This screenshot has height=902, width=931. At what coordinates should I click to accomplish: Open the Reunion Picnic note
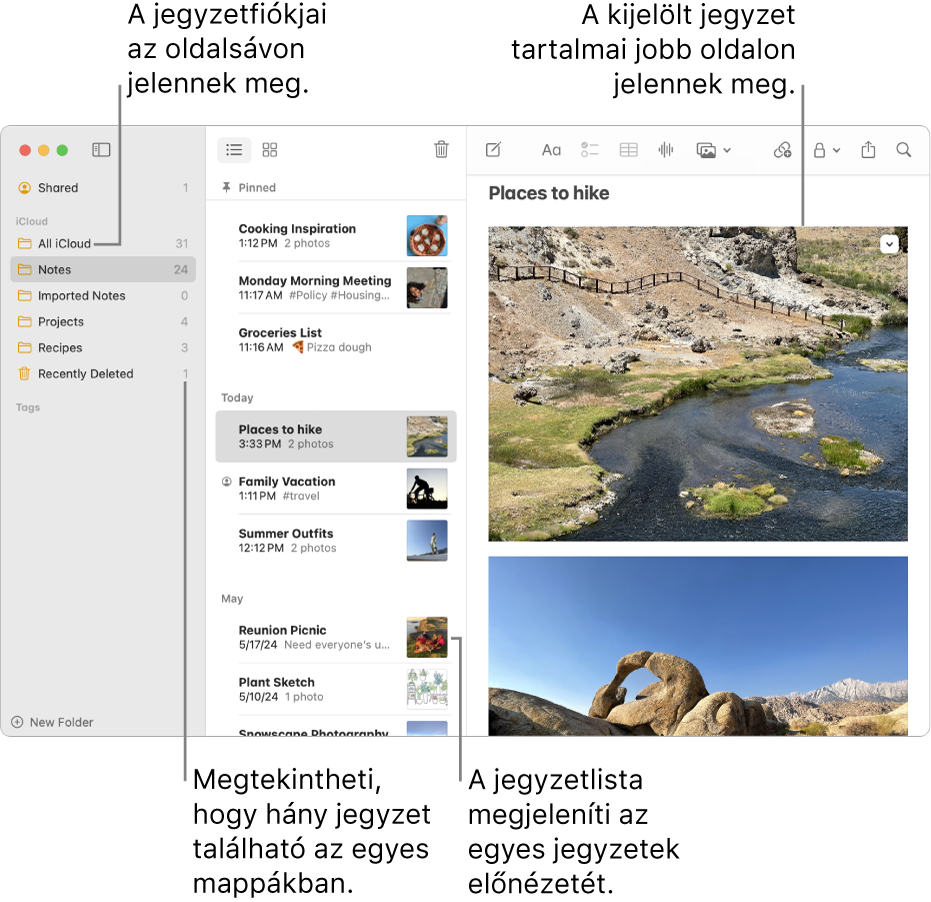coord(336,637)
